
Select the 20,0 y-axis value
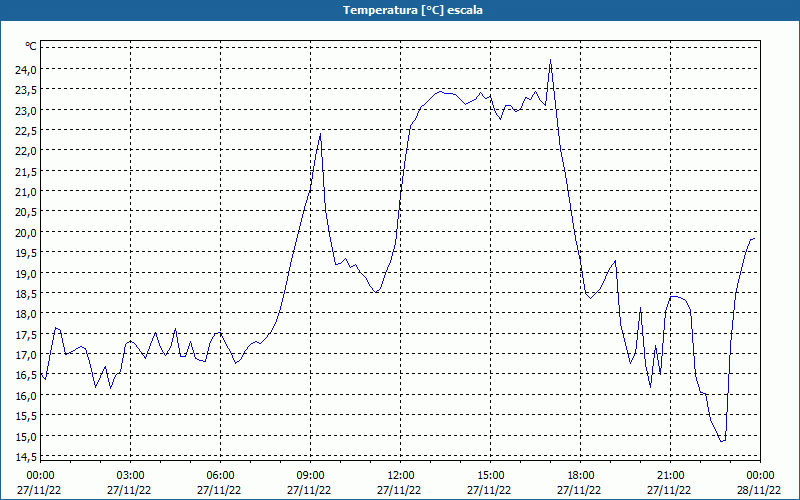[26, 233]
